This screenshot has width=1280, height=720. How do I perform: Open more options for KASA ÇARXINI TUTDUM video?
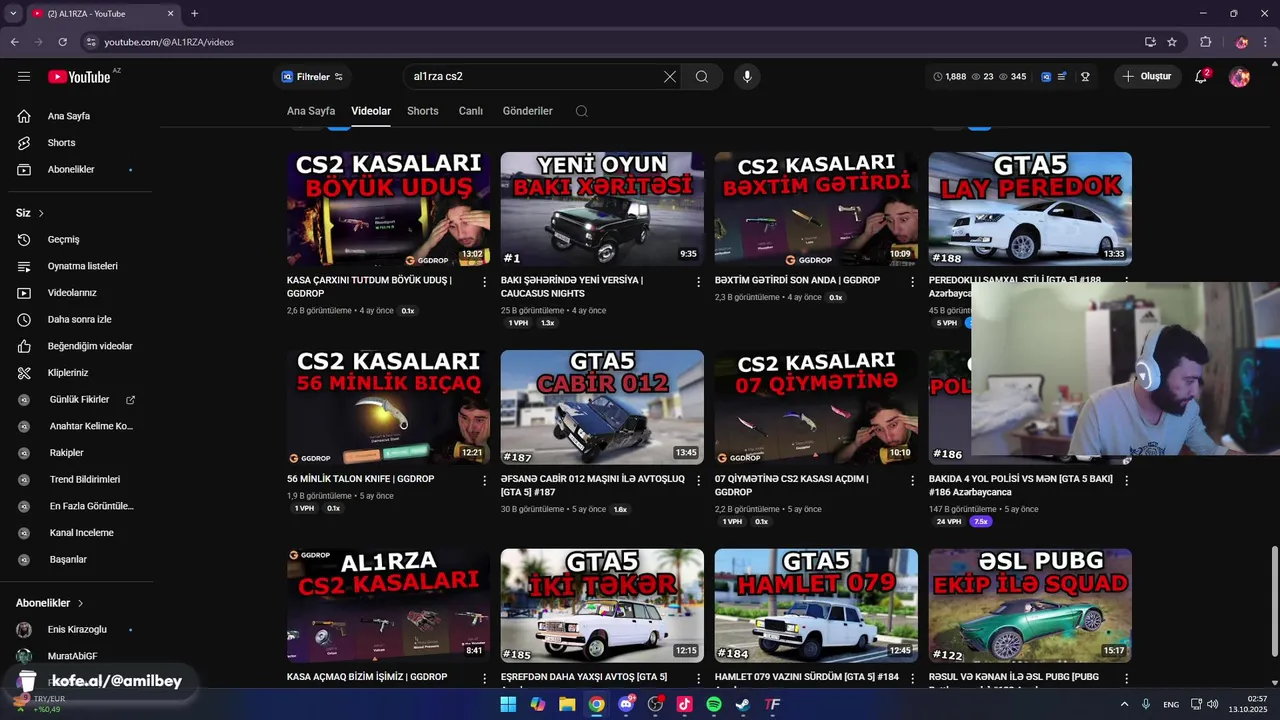485,282
